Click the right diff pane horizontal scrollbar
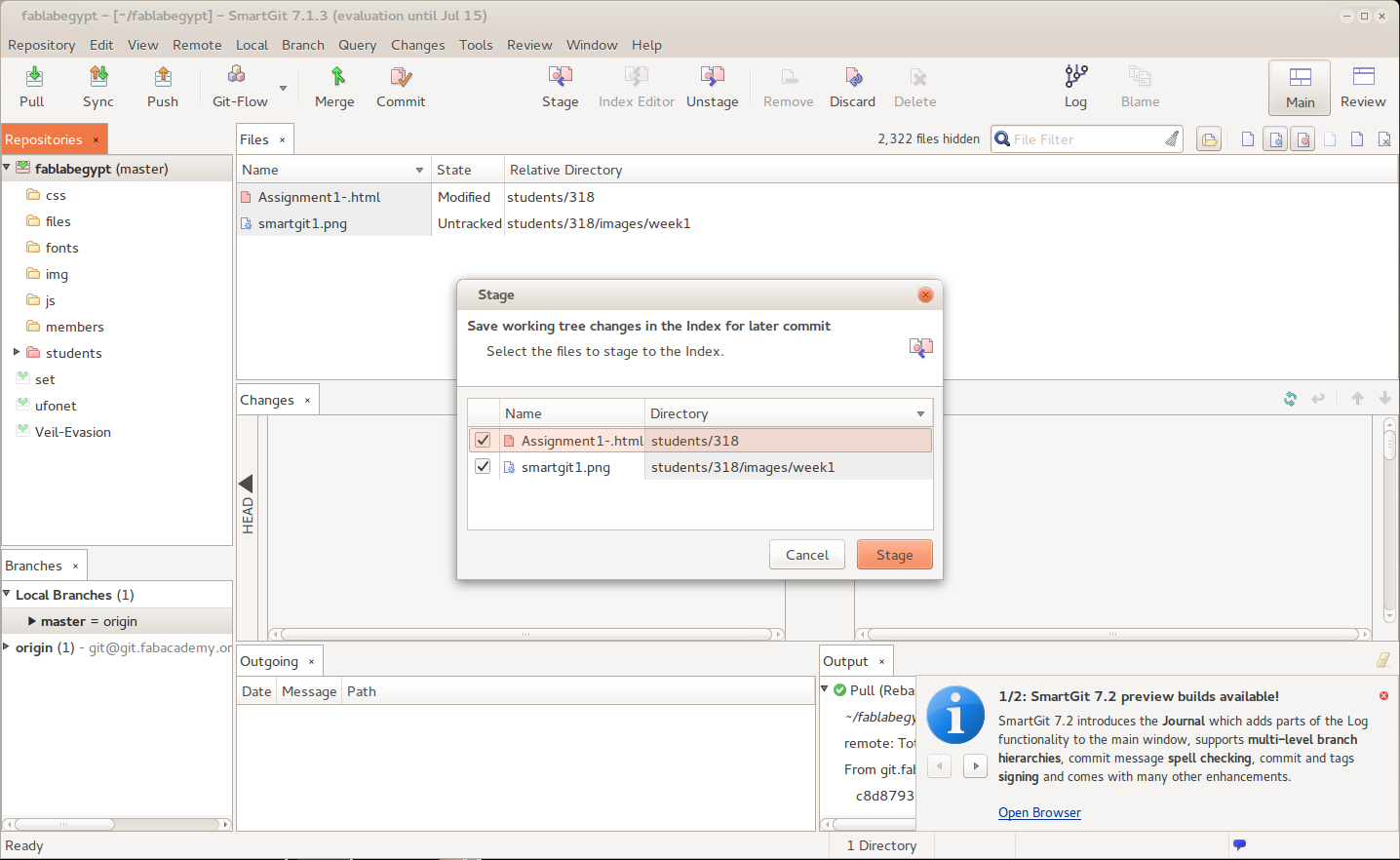Image resolution: width=1400 pixels, height=860 pixels. point(1113,634)
